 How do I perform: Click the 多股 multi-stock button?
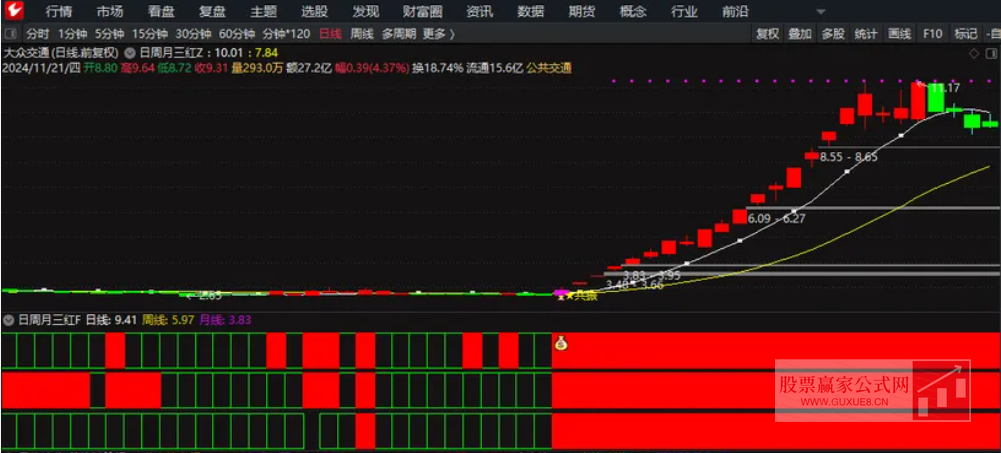point(833,34)
